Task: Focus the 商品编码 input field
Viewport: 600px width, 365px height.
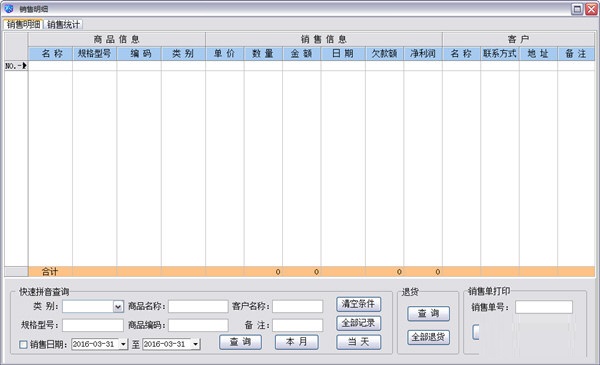Action: (x=198, y=325)
